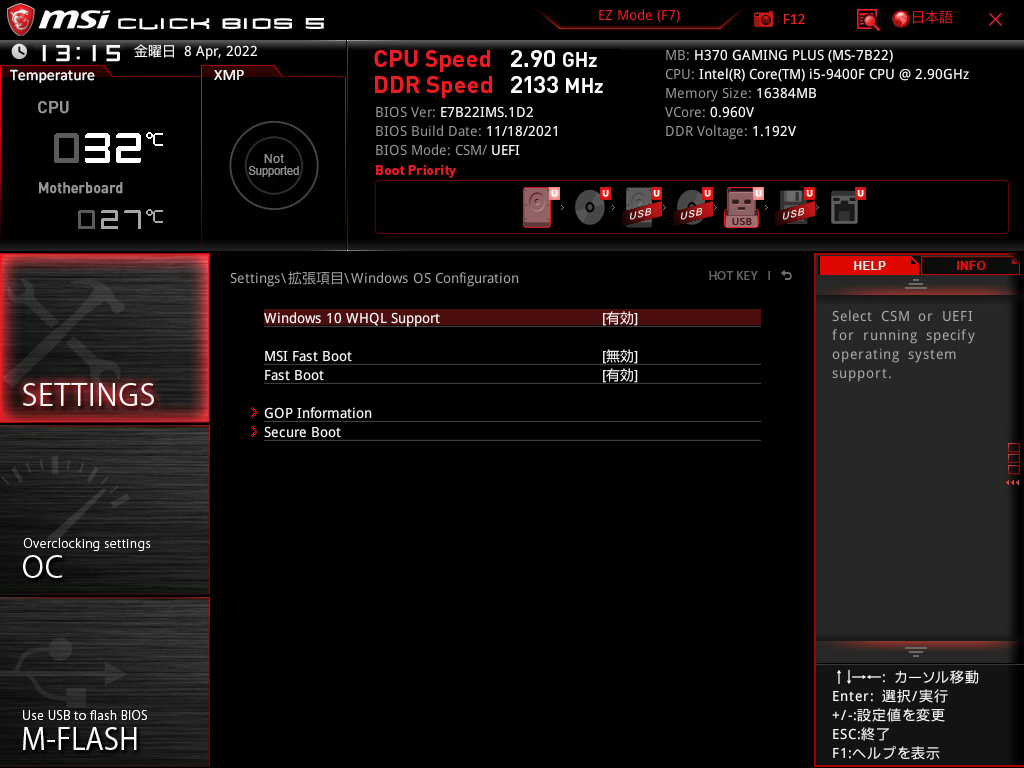Click the back arrow next to HOT KEY

click(x=787, y=276)
